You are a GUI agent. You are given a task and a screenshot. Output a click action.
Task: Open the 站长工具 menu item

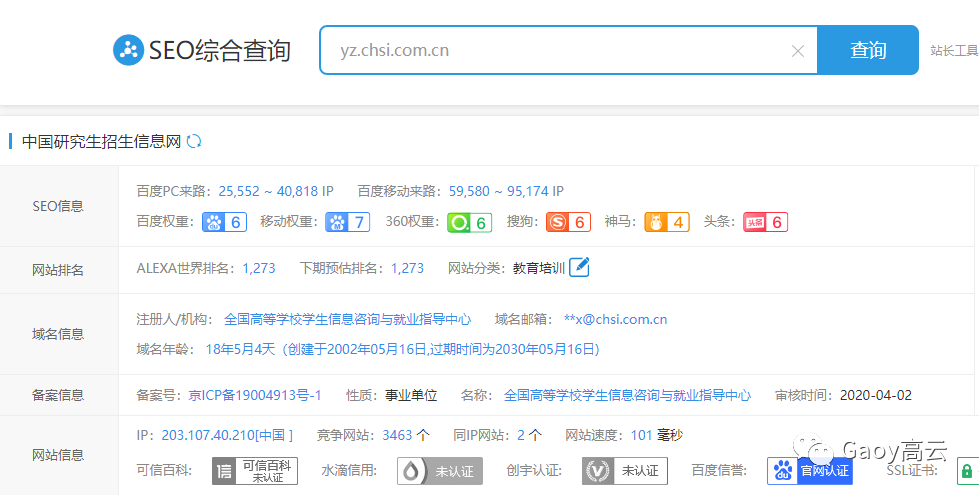click(x=954, y=51)
